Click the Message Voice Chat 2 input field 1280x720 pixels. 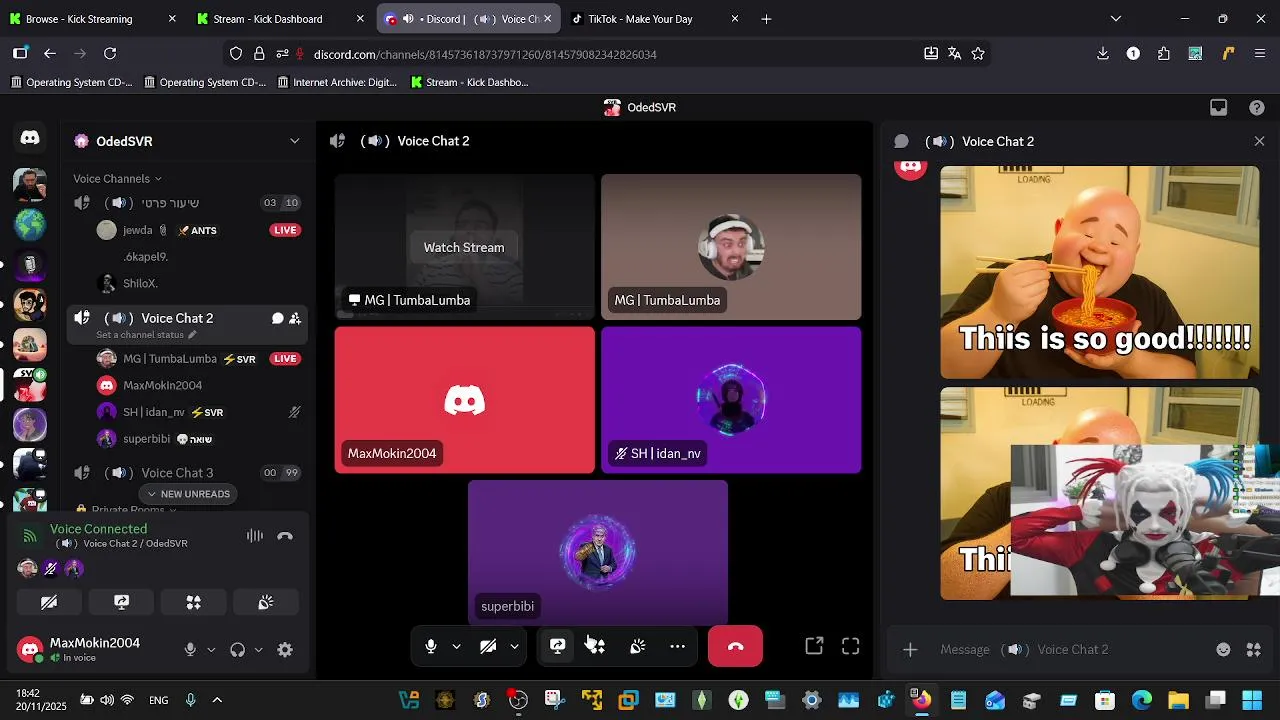click(1072, 649)
